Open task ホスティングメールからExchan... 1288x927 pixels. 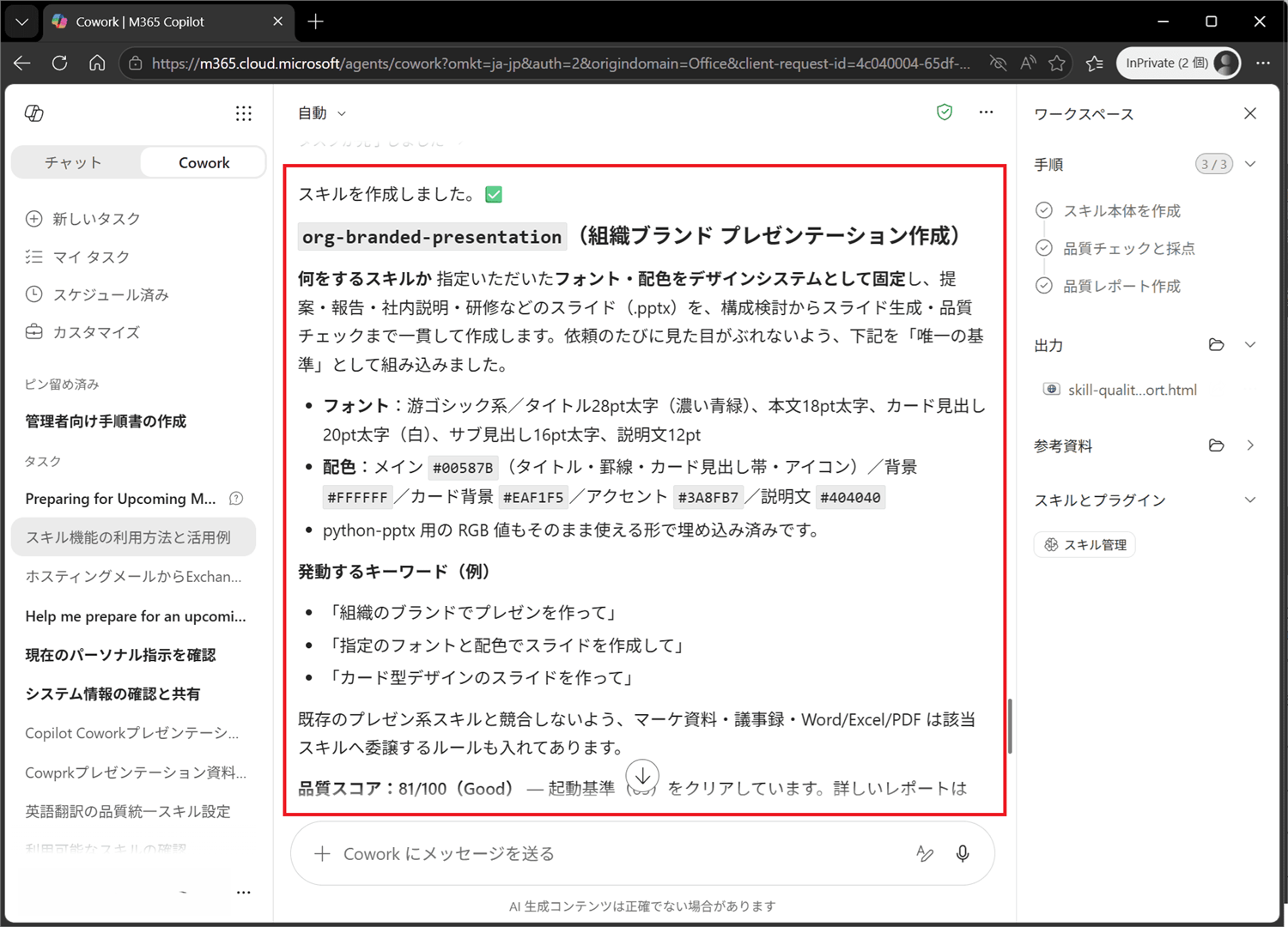point(134,577)
